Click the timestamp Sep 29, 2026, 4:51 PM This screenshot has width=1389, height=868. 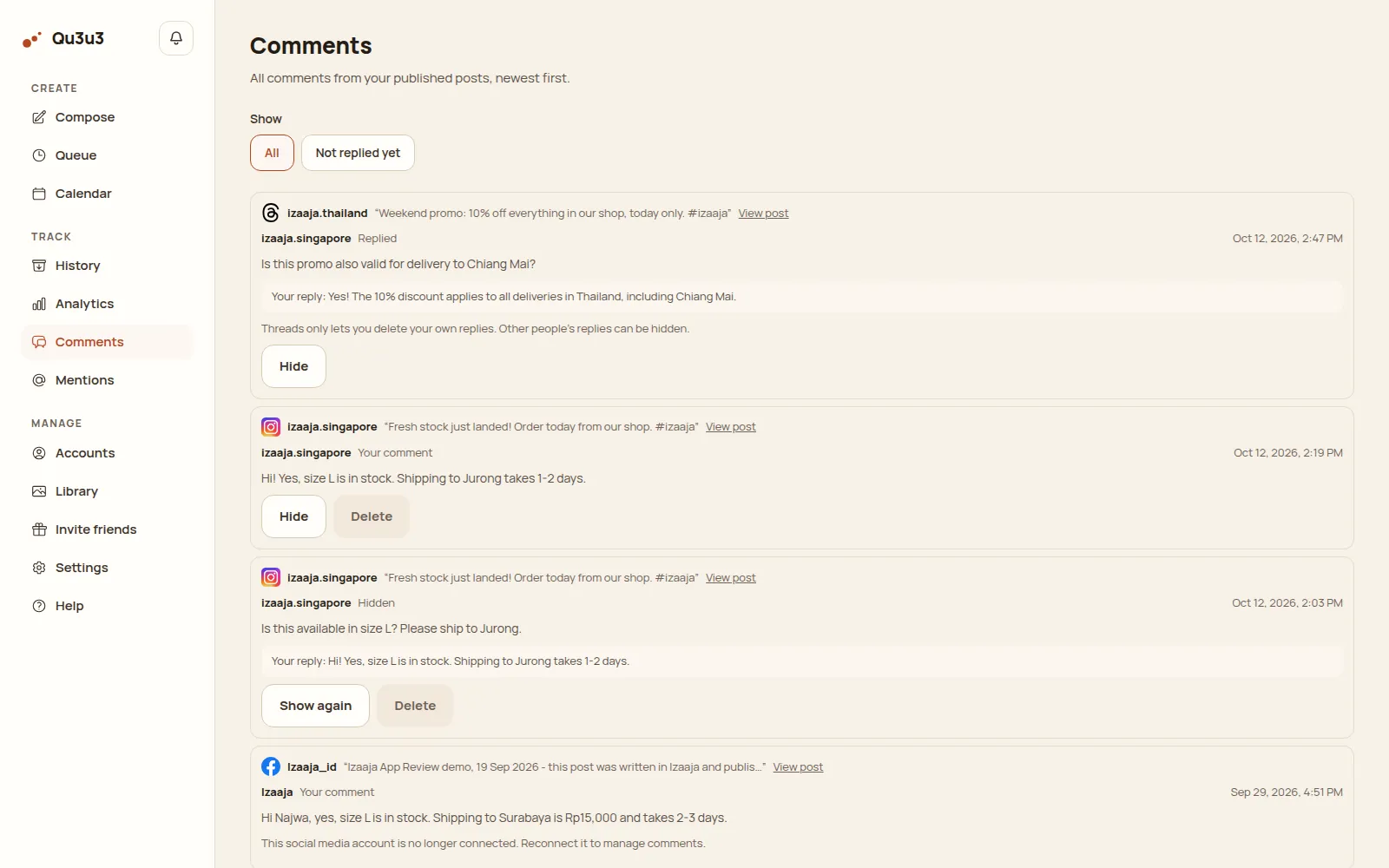tap(1287, 792)
